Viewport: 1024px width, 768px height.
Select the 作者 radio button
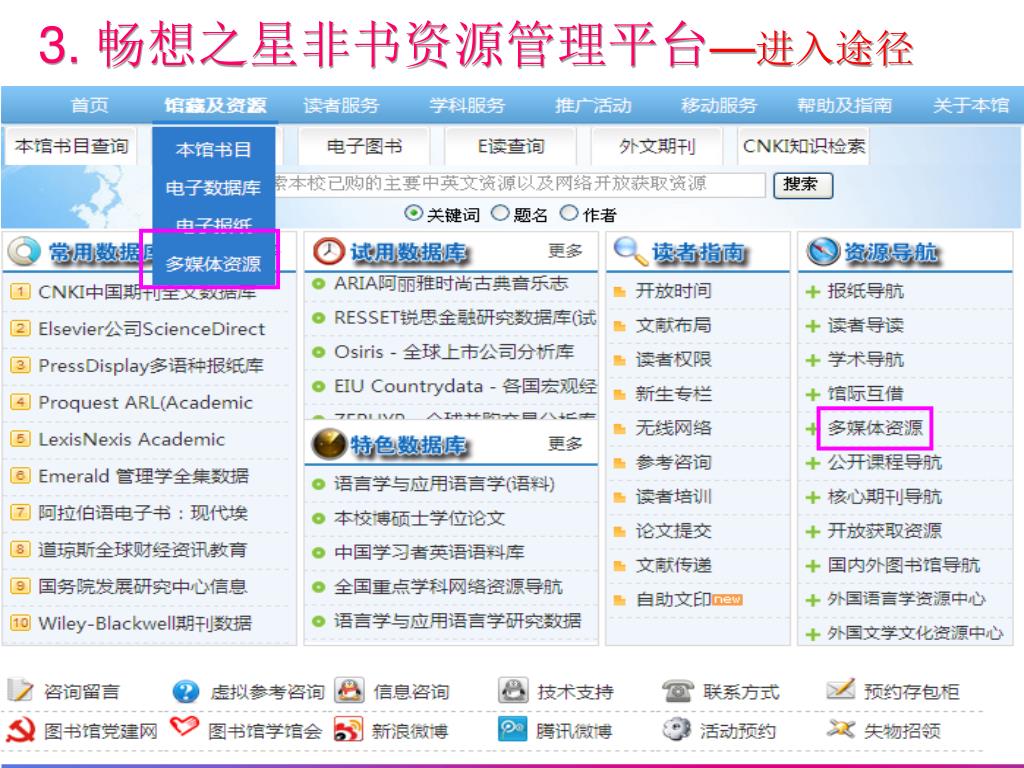click(569, 213)
